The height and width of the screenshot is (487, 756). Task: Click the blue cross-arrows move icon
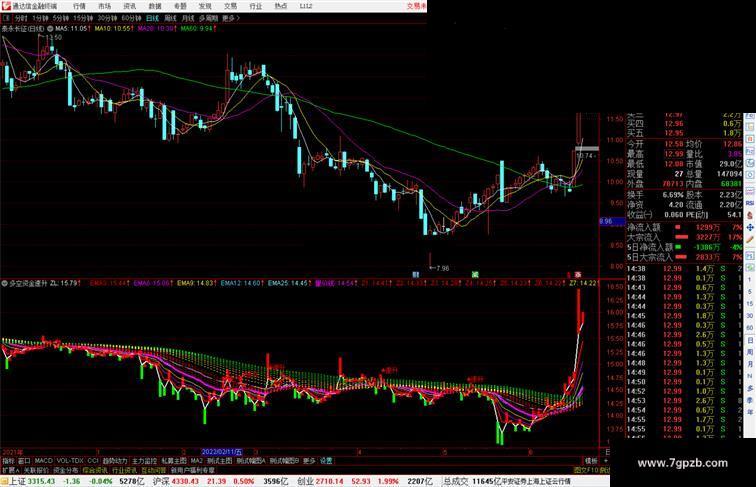click(750, 227)
